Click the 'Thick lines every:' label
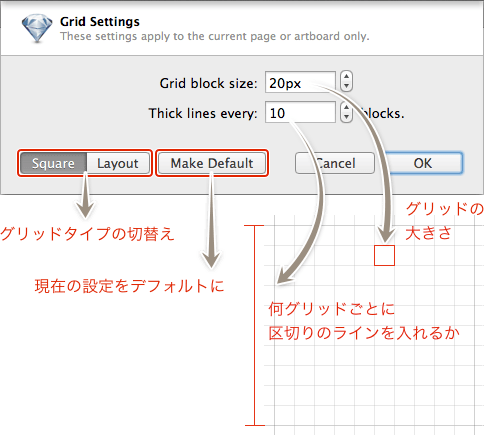Viewport: 484px width, 435px height. (203, 113)
